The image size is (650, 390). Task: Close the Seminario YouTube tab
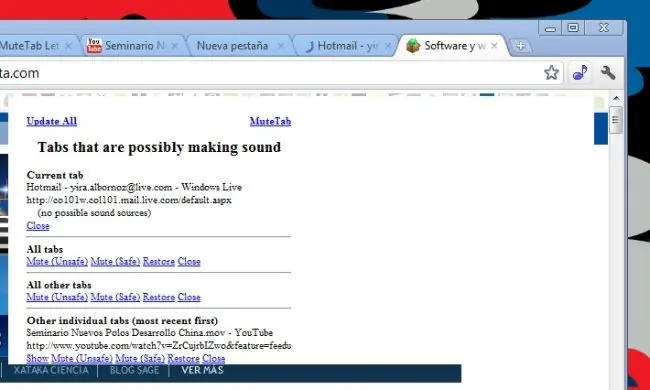click(175, 46)
